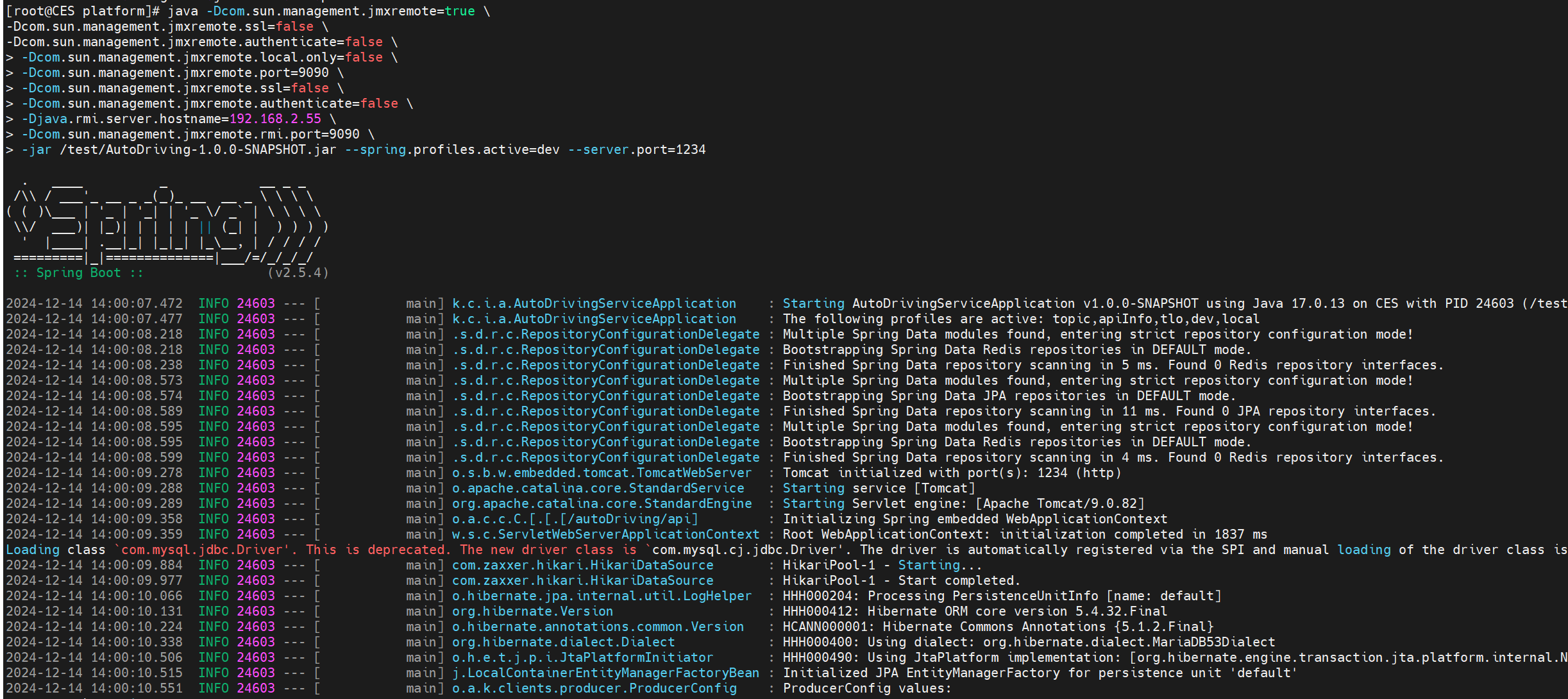Click the ':: Spring Boot ::' label

click(78, 273)
